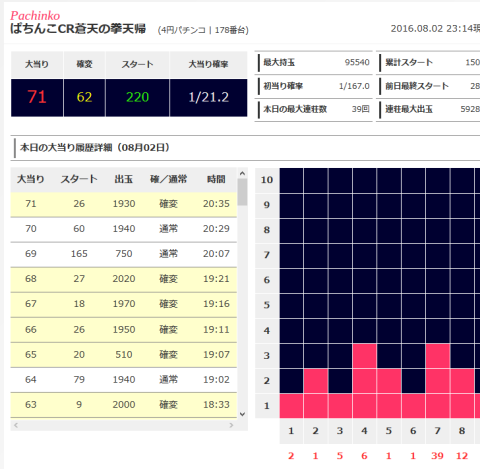The width and height of the screenshot is (480, 469).
Task: Click time 18:33 in row 63
Action: pos(216,404)
